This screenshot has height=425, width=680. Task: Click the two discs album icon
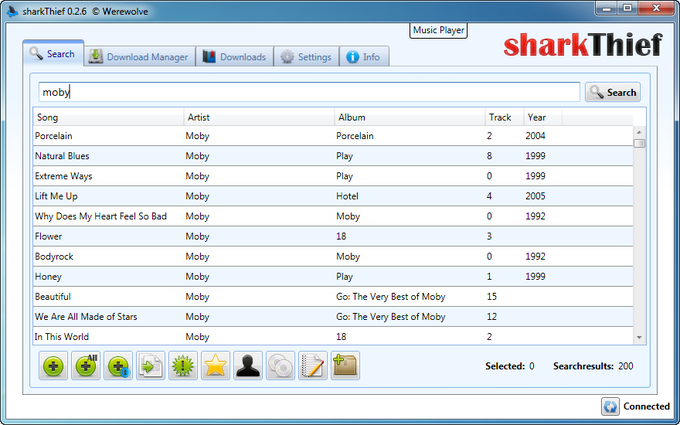(280, 366)
